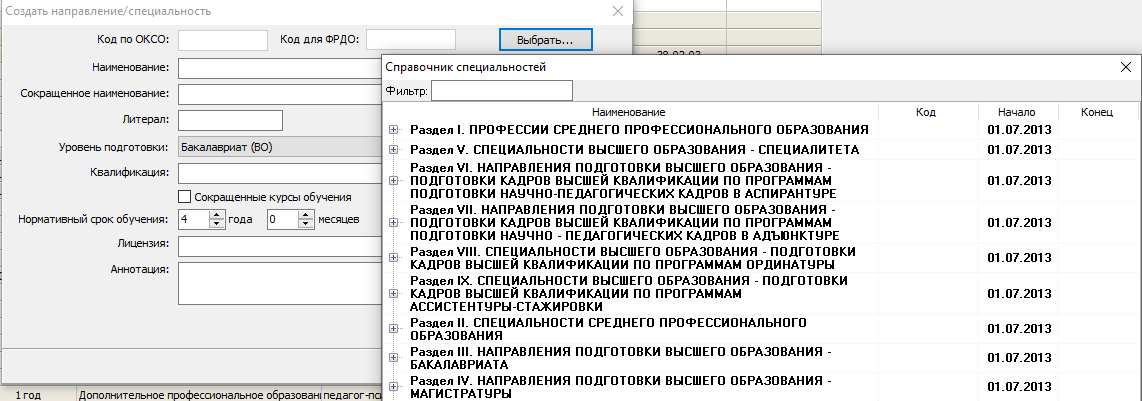Image resolution: width=1142 pixels, height=401 pixels.
Task: Expand Раздел VII адъюнктура section
Action: pos(394,222)
